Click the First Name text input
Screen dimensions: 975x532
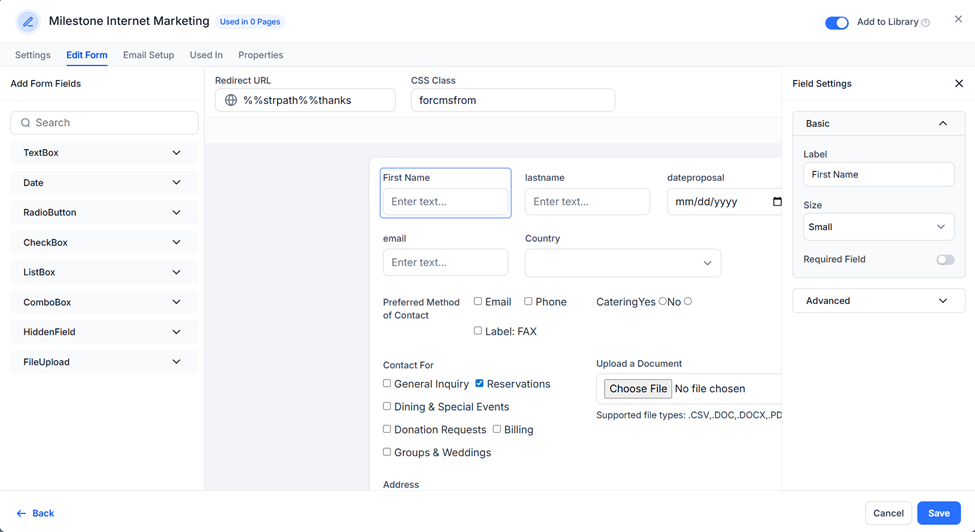(445, 201)
